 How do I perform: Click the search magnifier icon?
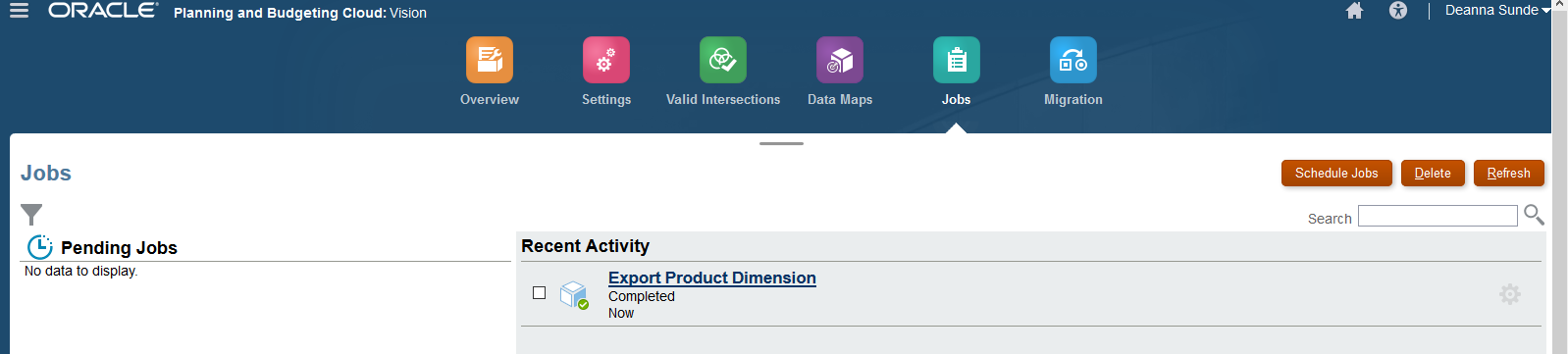coord(1534,215)
